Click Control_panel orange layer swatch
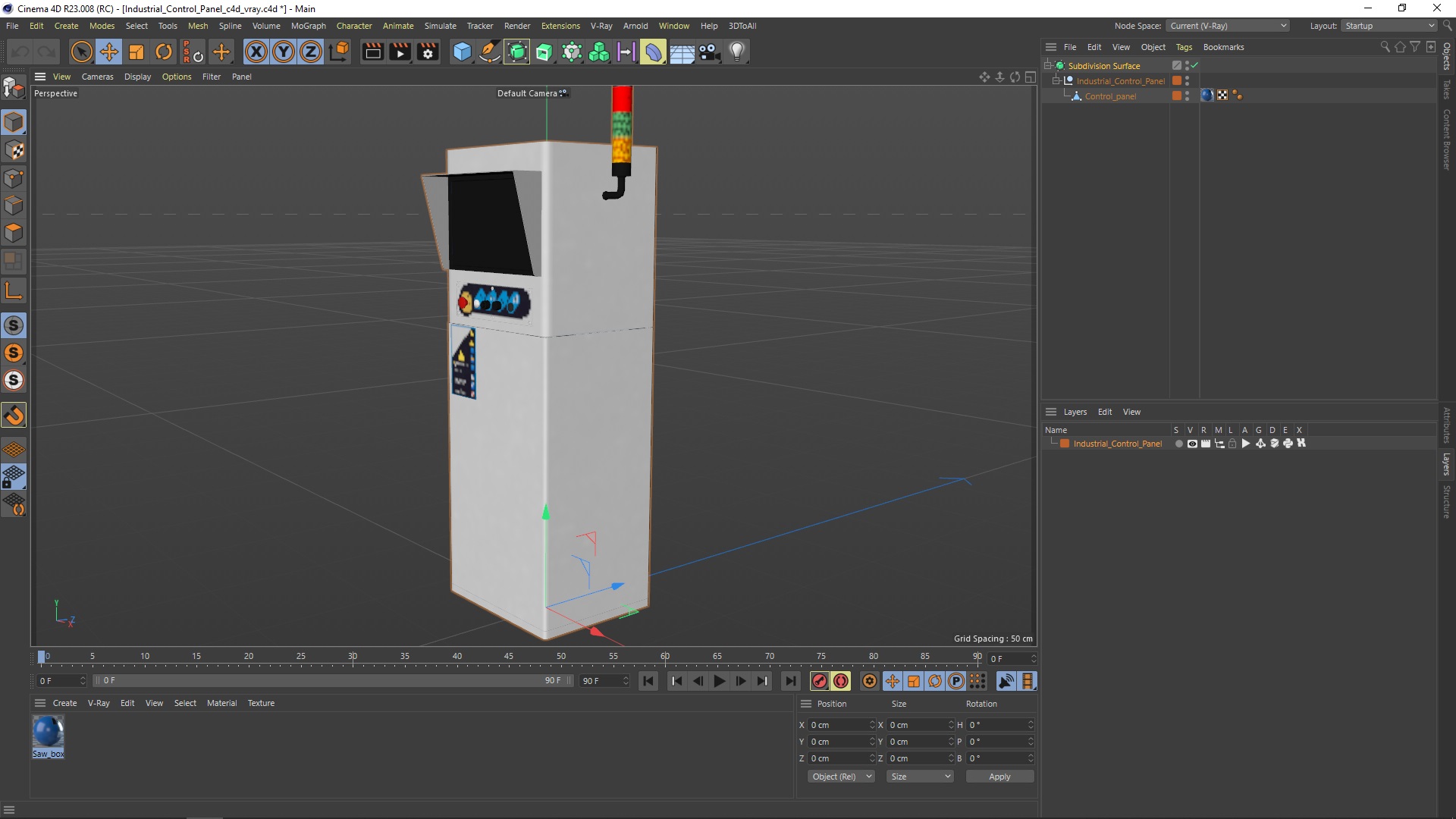1456x819 pixels. click(x=1177, y=96)
